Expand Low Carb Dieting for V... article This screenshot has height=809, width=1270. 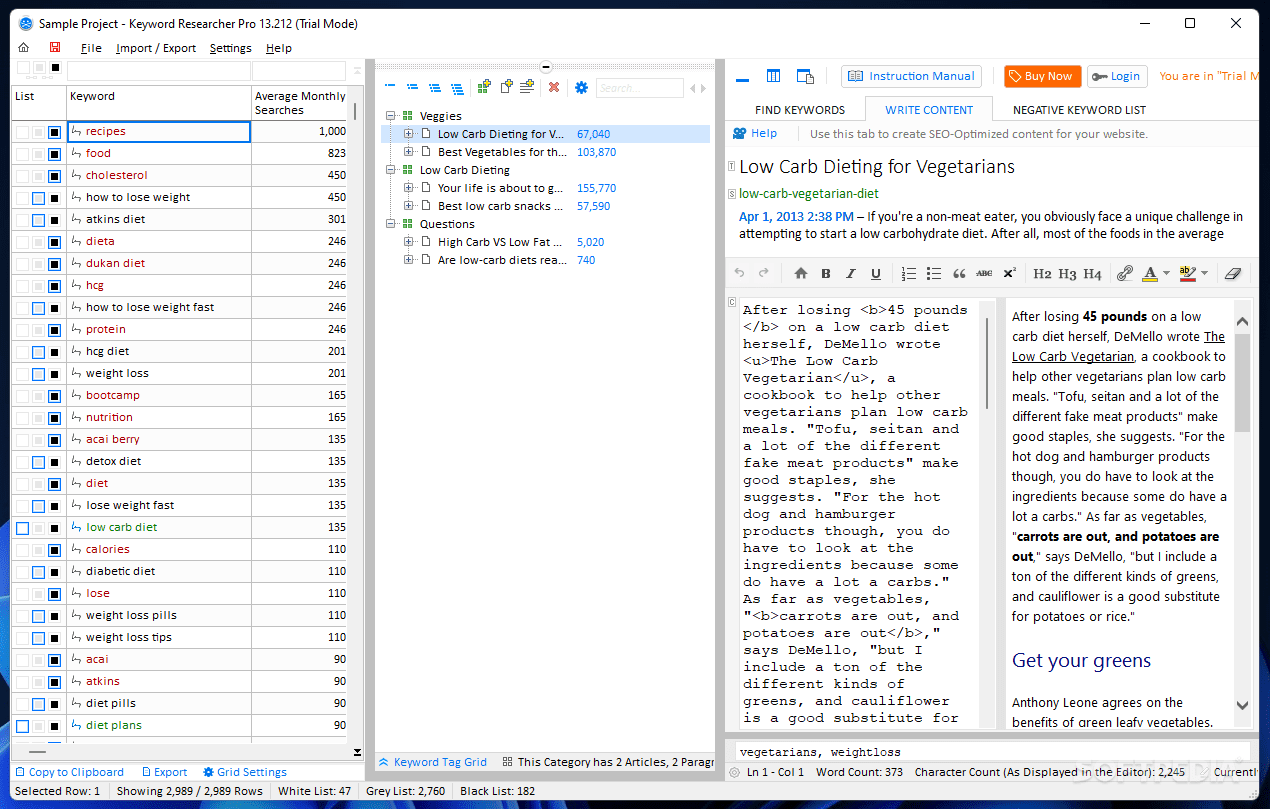click(408, 134)
